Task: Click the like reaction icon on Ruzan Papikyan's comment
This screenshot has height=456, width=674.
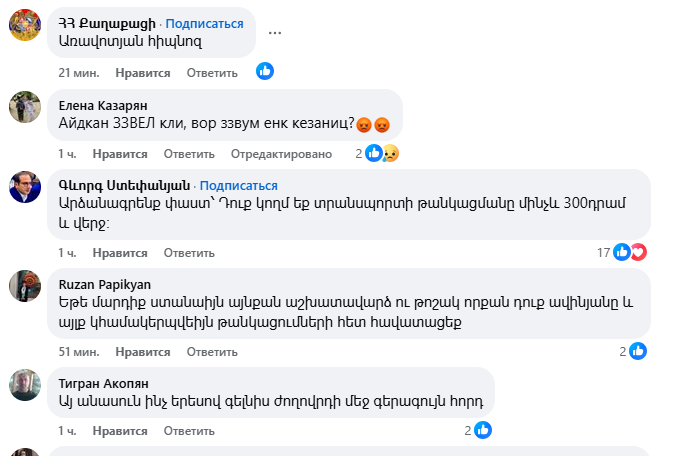Action: [638, 351]
